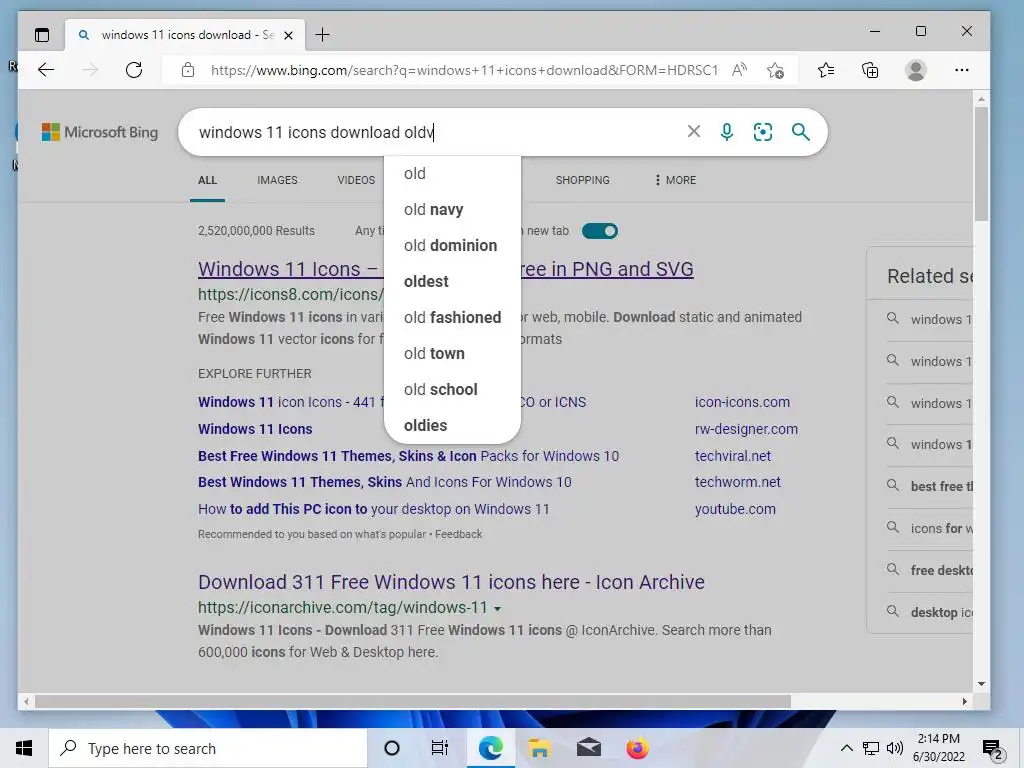Click the Edge back arrow button

pos(46,70)
